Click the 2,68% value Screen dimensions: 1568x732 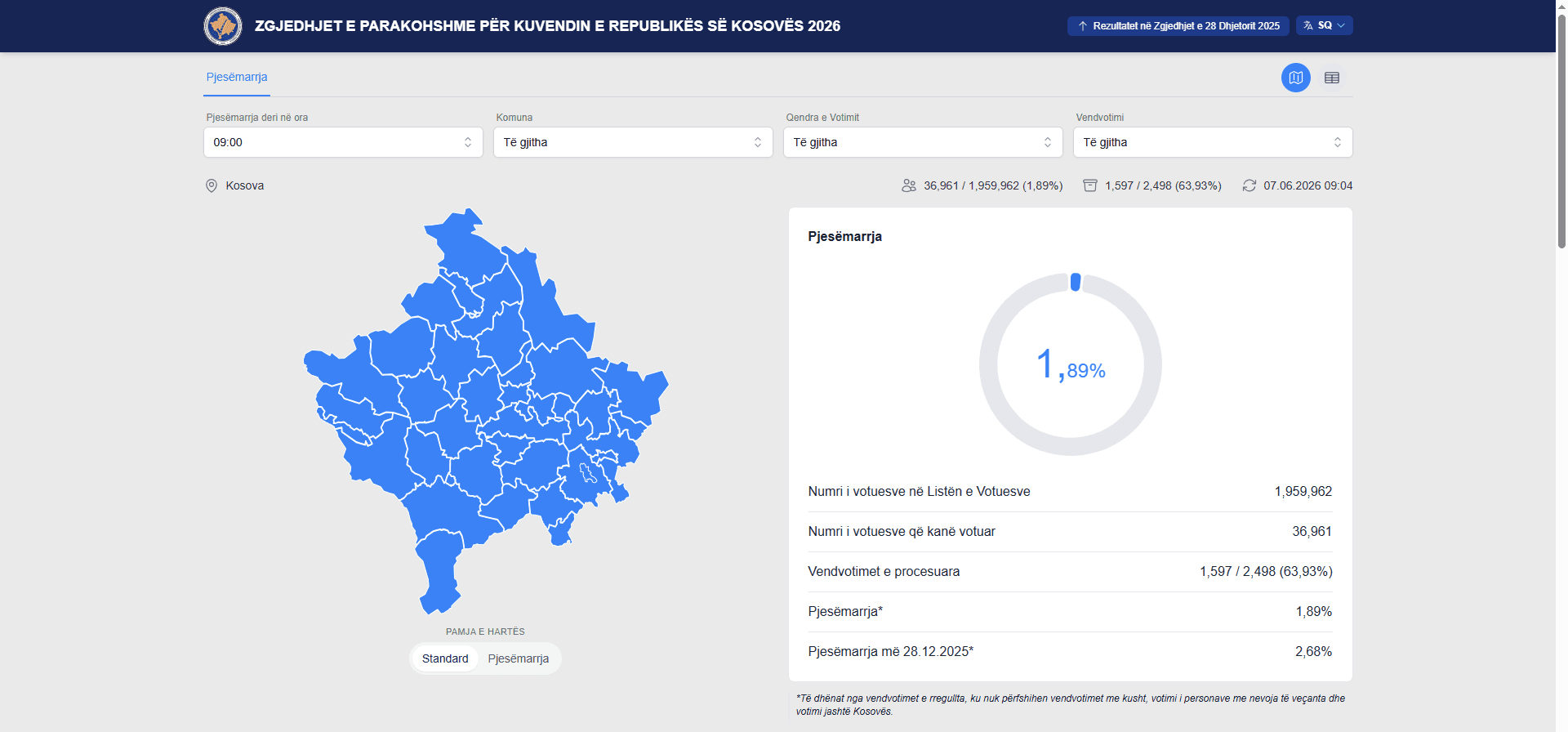1314,651
